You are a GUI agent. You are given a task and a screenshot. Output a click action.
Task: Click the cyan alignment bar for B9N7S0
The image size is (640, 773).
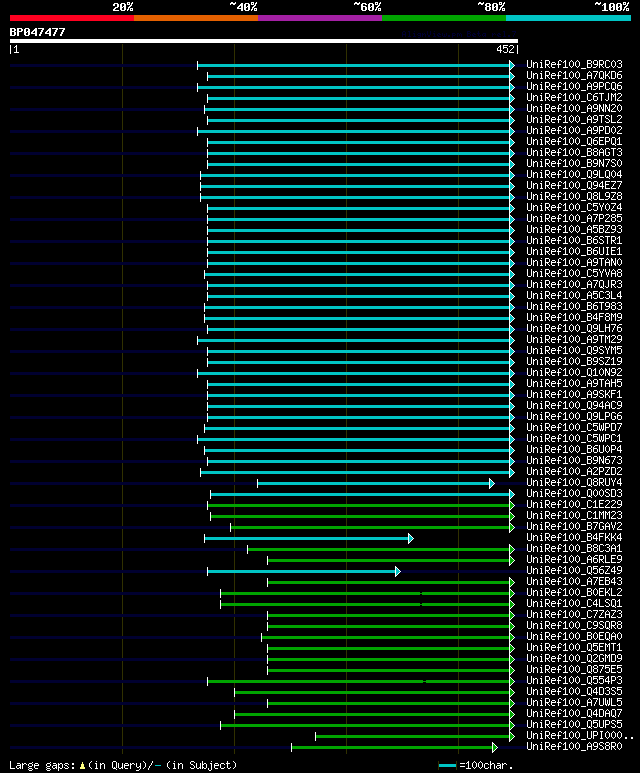(359, 164)
